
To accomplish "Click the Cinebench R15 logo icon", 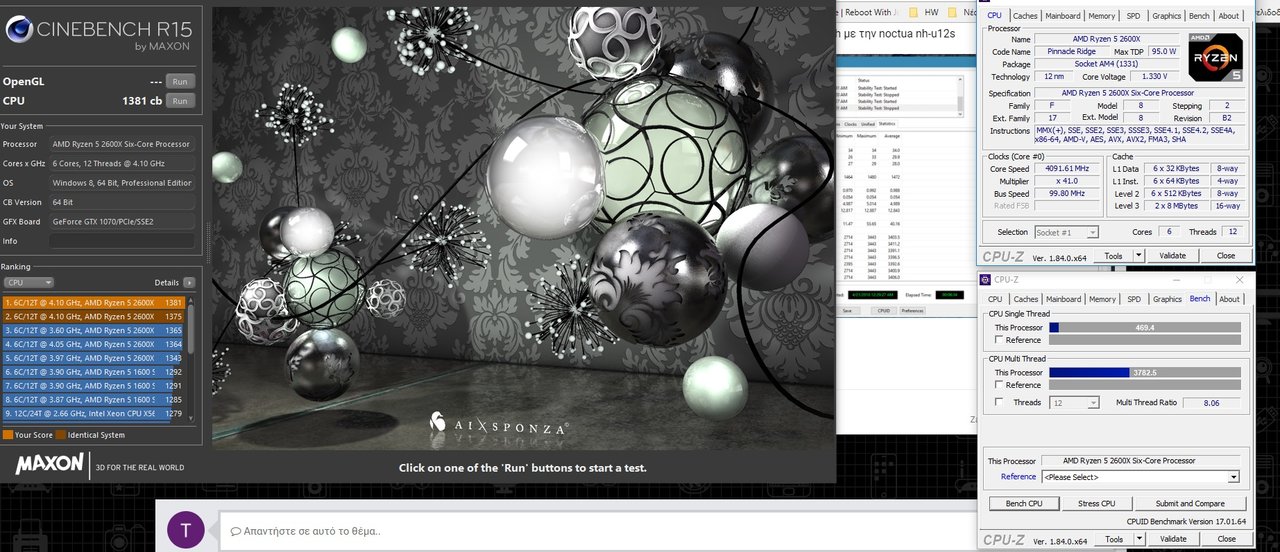I will 19,30.
